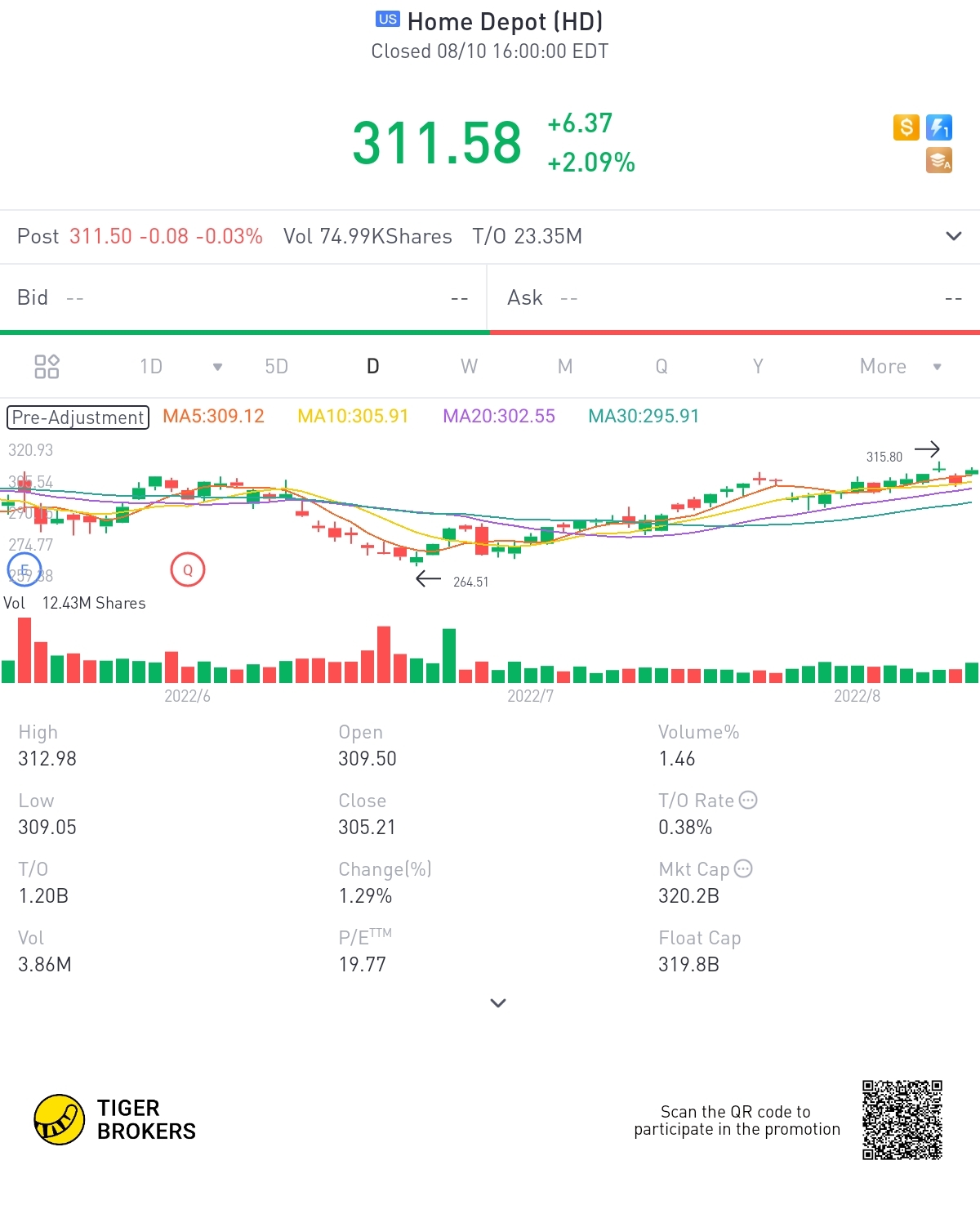Tap the MA20:302.55 indicator label
980x1214 pixels.
pos(499,416)
